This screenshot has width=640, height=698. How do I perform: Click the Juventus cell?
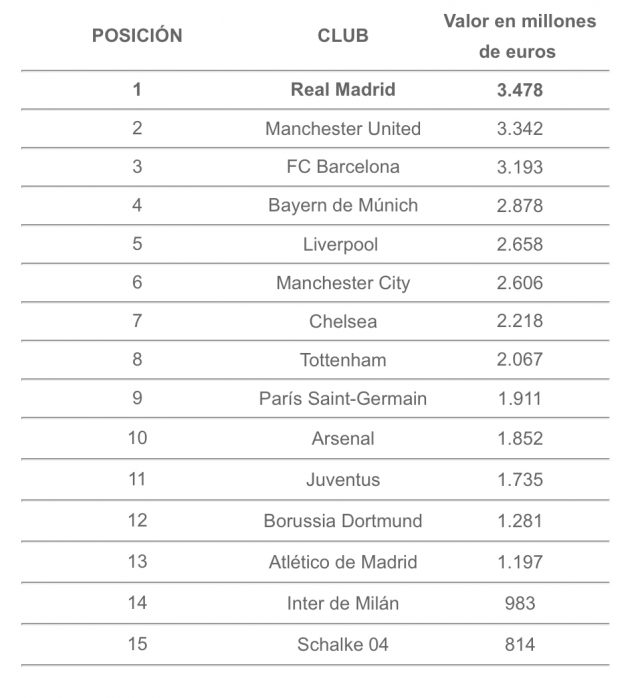343,480
